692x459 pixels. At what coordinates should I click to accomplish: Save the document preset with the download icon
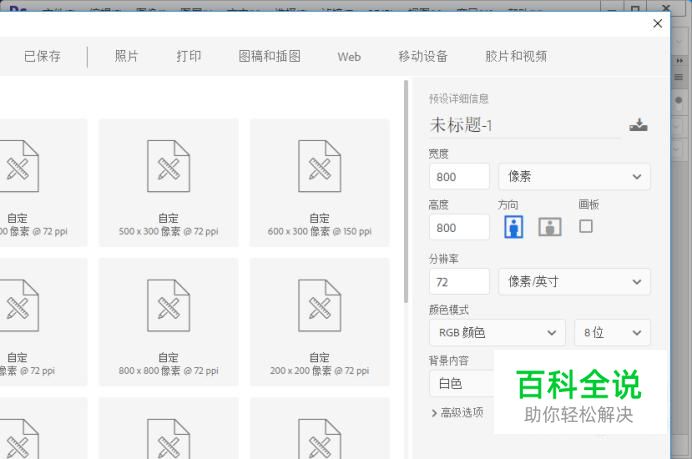[638, 125]
